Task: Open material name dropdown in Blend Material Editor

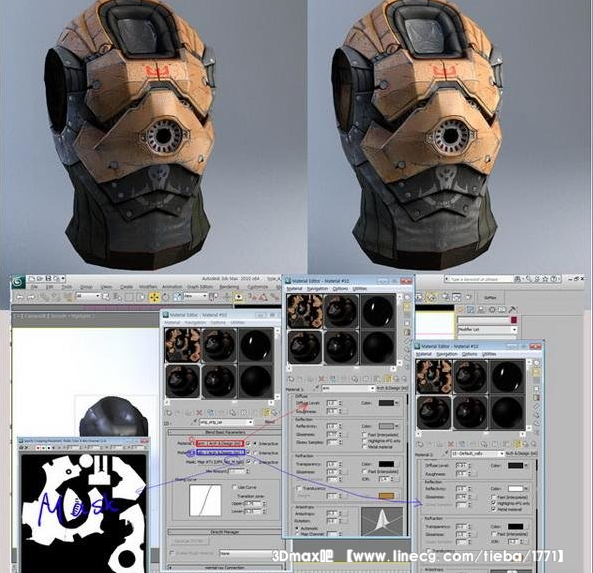Action: pyautogui.click(x=226, y=422)
